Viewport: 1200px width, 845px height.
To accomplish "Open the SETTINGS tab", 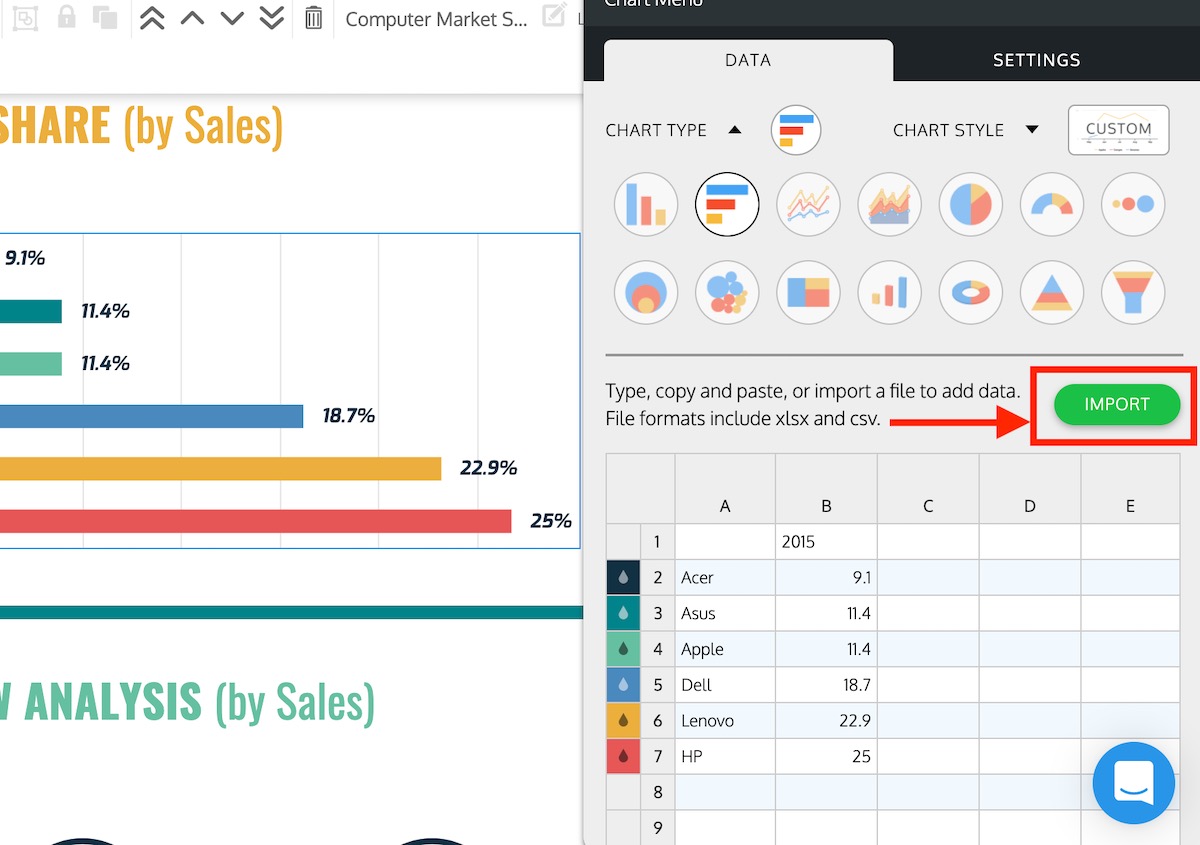I will 1037,60.
